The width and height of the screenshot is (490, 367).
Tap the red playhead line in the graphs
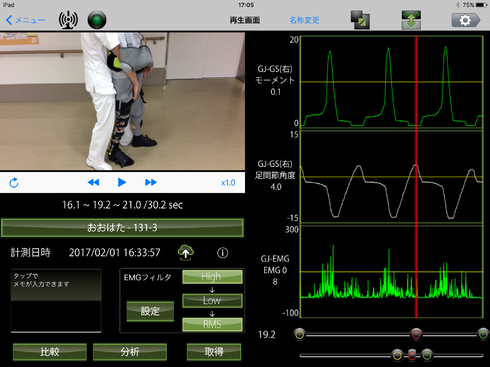point(416,177)
